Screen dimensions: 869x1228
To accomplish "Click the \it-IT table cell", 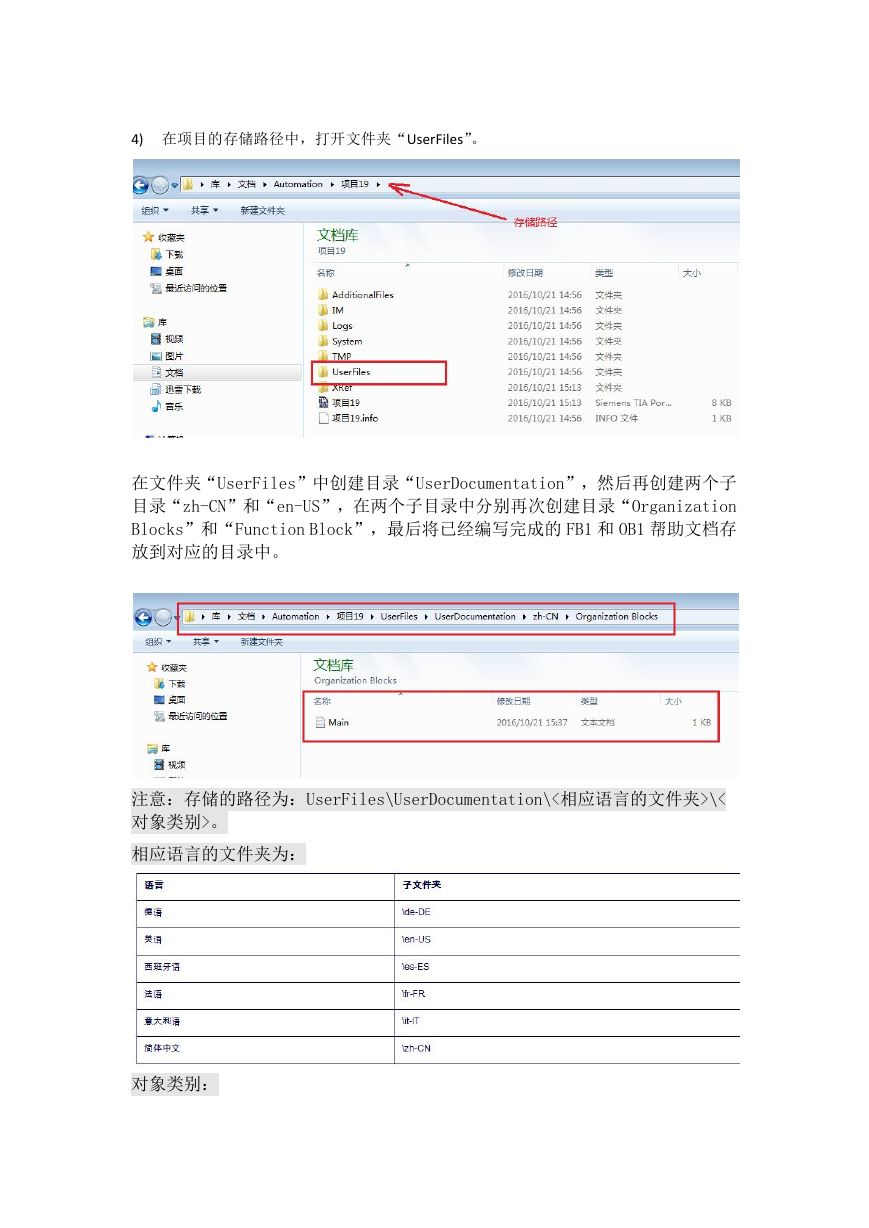I will pyautogui.click(x=568, y=1022).
